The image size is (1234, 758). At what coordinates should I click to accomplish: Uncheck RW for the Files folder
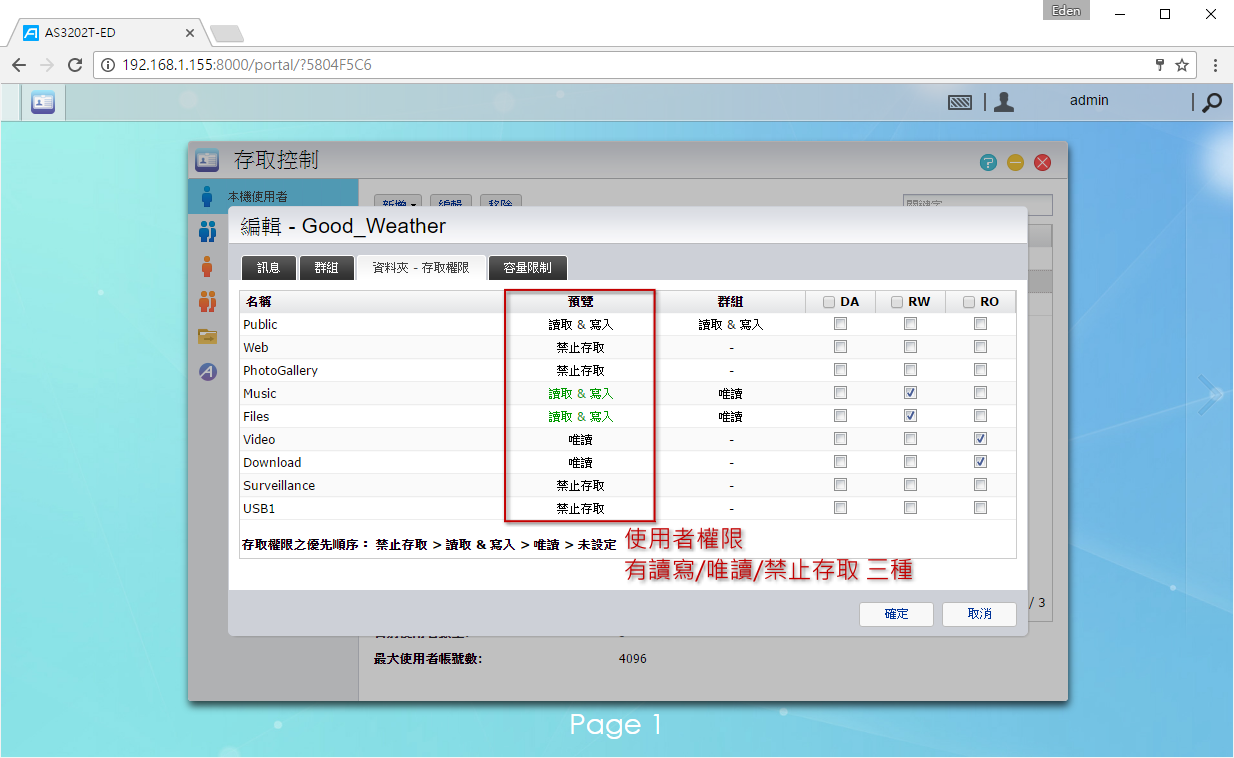tap(910, 416)
